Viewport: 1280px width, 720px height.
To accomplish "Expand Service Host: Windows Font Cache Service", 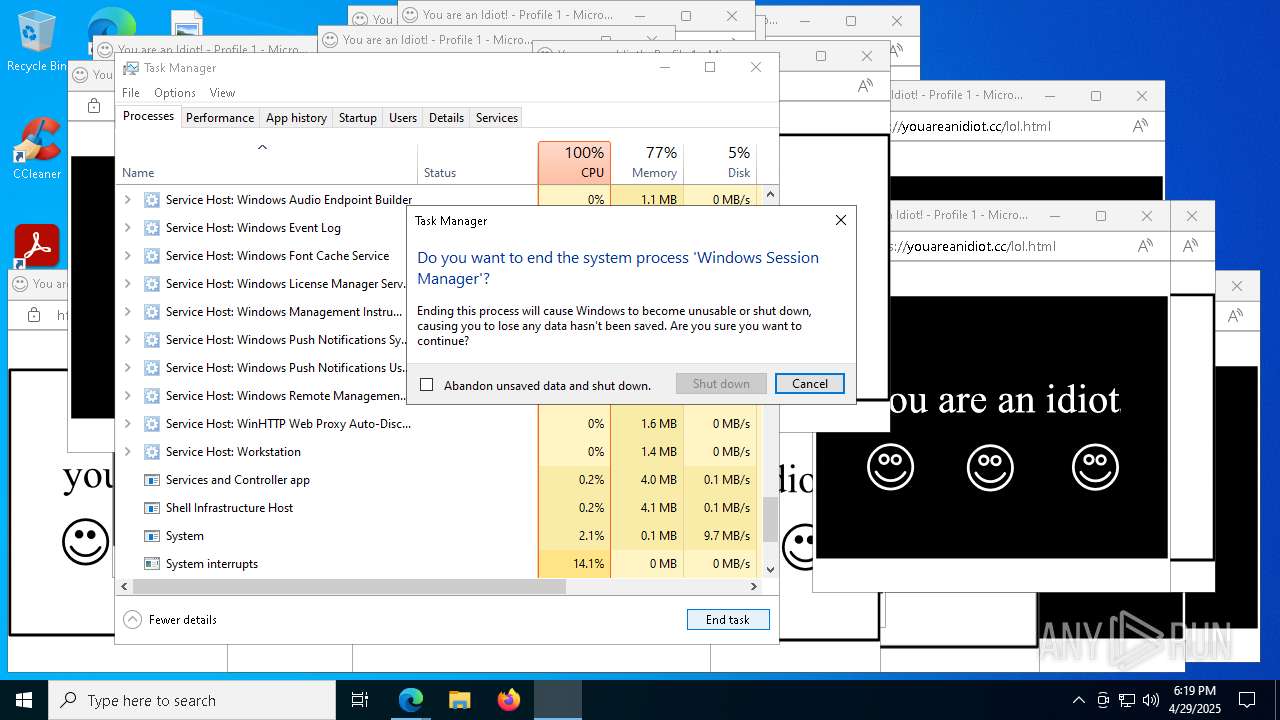I will 127,256.
